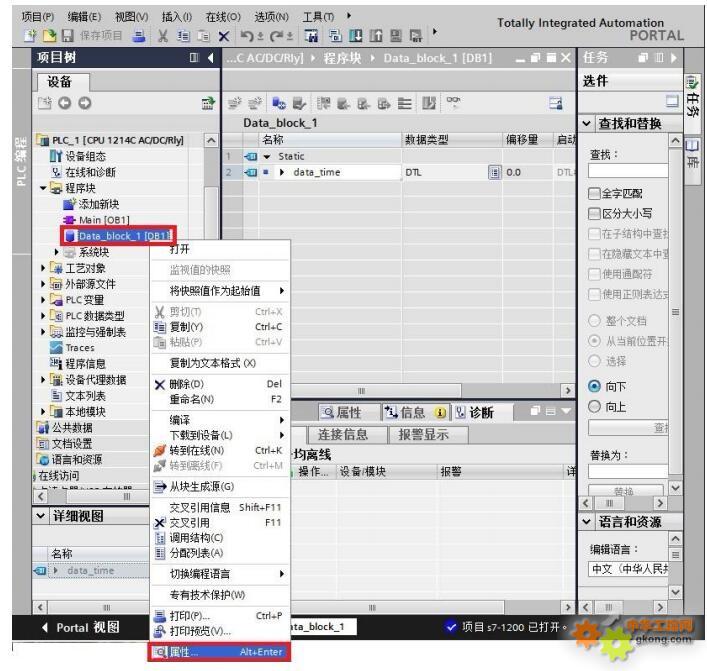Click the save project disk icon
Screen dimensions: 707x671
click(68, 36)
